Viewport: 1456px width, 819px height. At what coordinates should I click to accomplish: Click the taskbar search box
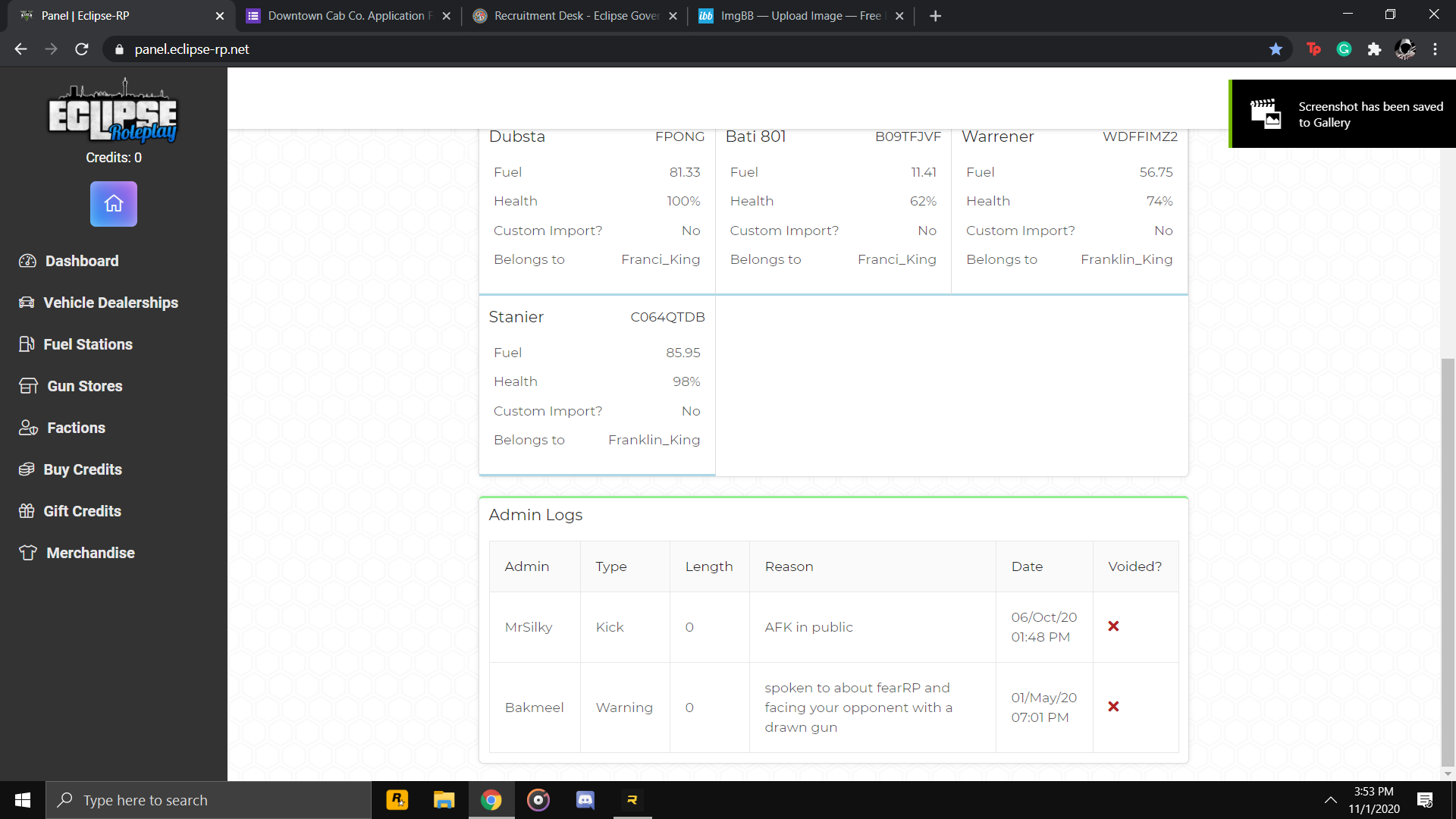209,800
